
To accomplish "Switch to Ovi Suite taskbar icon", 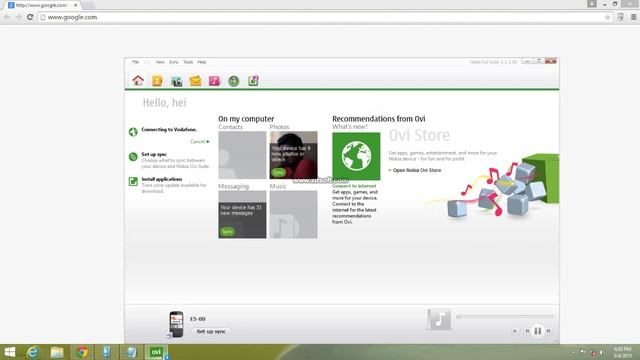I will tap(156, 352).
